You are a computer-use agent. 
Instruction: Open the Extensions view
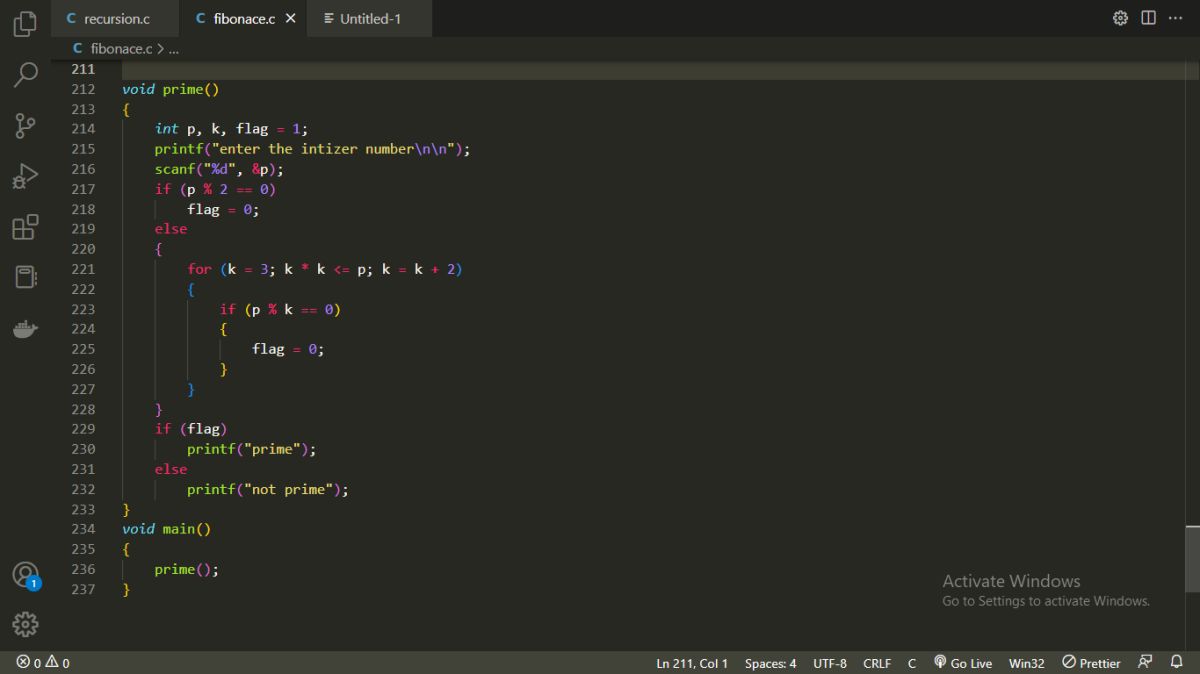pyautogui.click(x=25, y=227)
